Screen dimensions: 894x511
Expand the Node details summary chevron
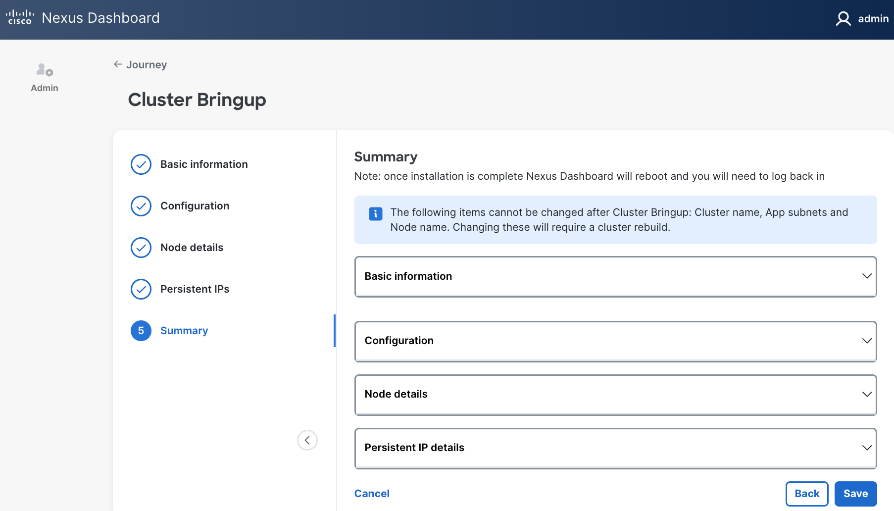click(867, 394)
